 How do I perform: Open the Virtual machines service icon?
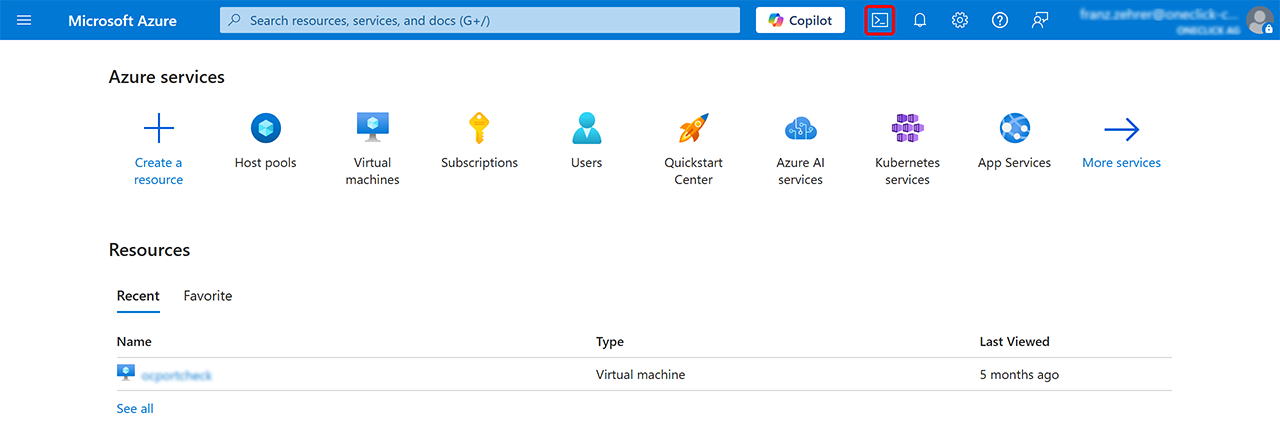tap(372, 129)
